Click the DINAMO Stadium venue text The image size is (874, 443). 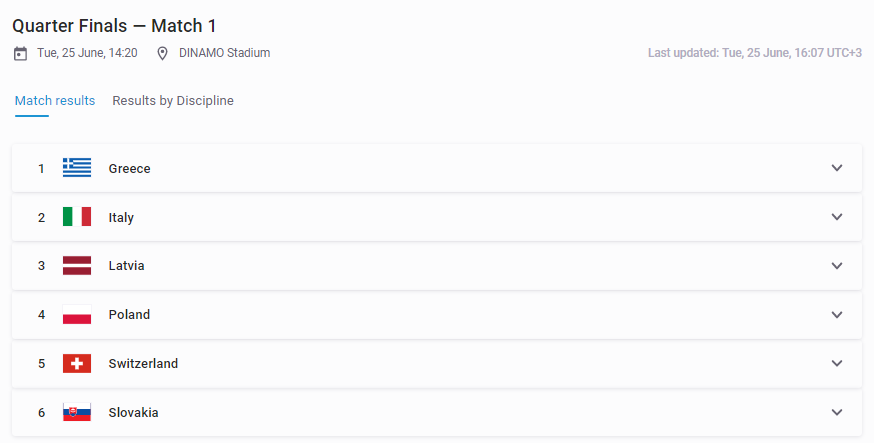[225, 53]
